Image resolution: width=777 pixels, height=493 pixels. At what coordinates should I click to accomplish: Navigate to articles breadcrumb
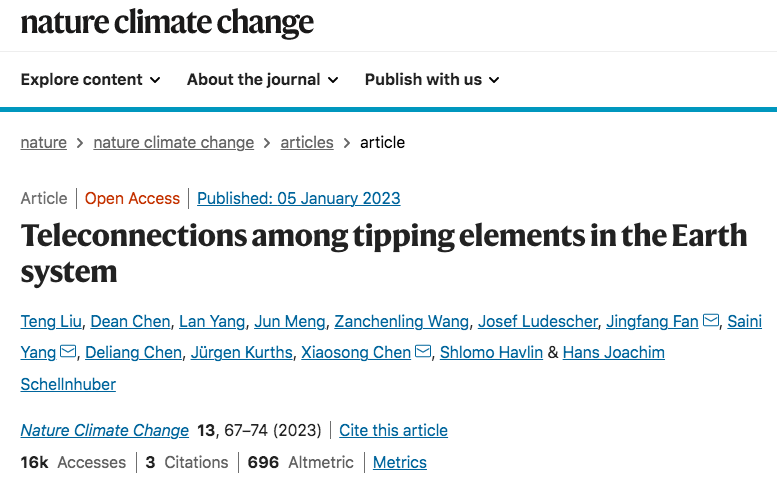click(x=307, y=142)
